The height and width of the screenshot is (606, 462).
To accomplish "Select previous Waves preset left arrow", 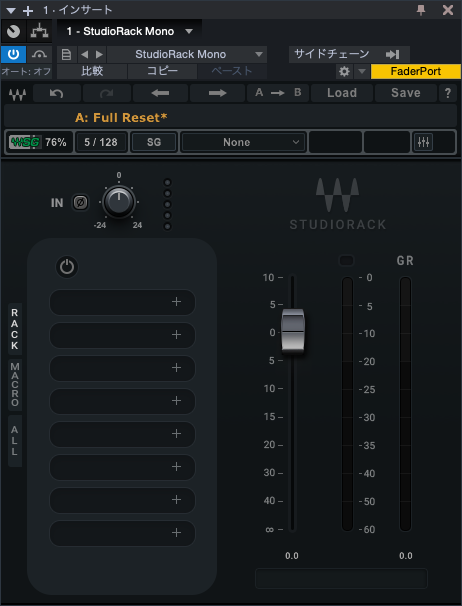I will click(160, 93).
